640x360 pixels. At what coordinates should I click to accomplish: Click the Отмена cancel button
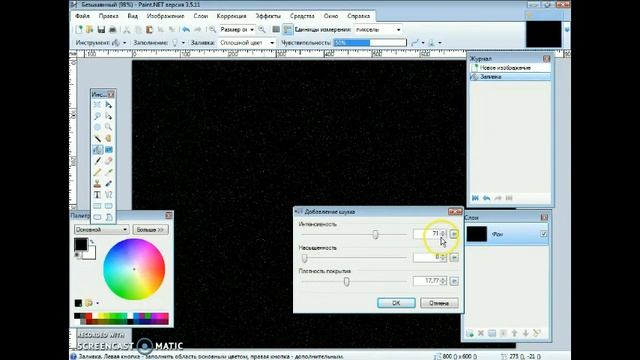[x=439, y=303]
